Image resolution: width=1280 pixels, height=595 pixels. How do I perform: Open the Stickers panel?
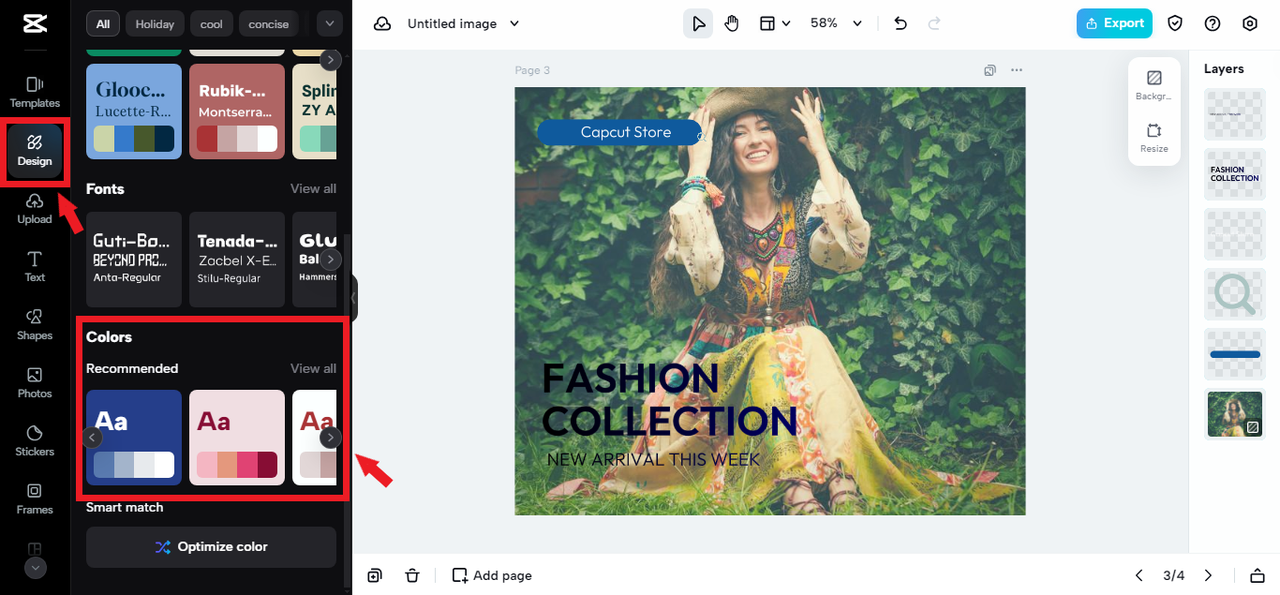click(35, 440)
